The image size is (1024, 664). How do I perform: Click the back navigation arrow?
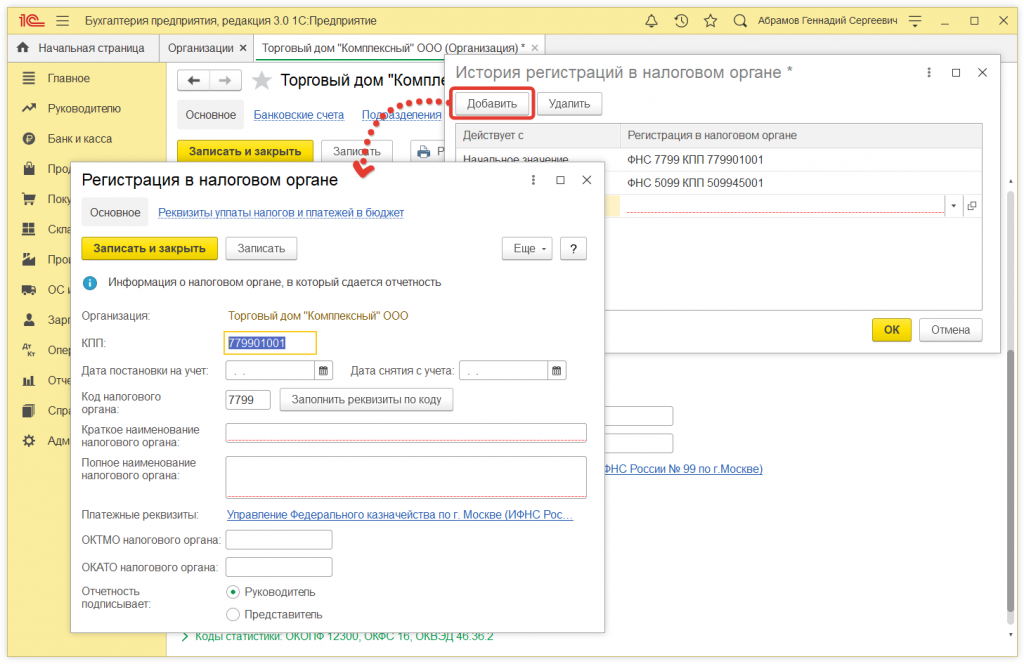(194, 80)
